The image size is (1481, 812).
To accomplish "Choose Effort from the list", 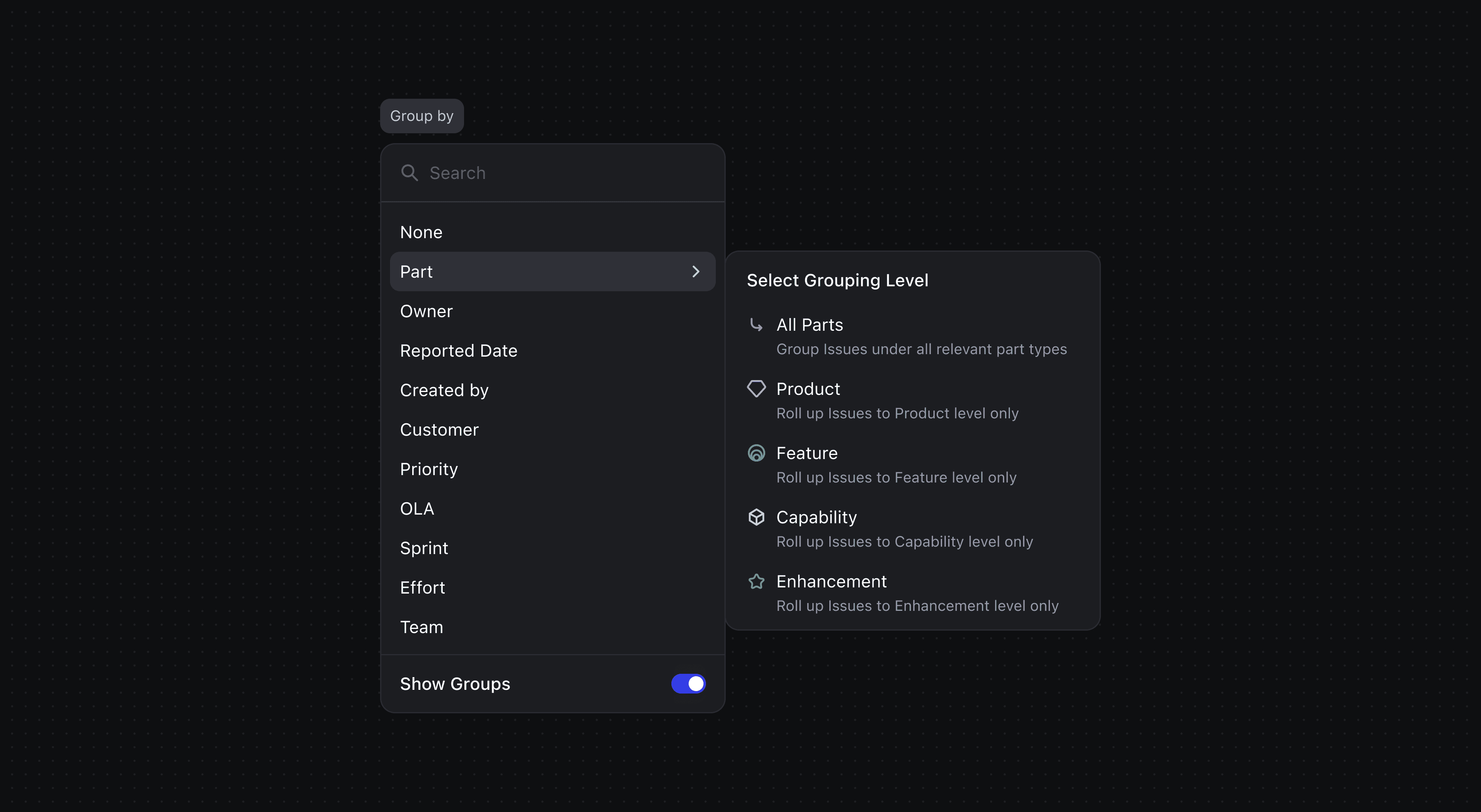I will [422, 587].
